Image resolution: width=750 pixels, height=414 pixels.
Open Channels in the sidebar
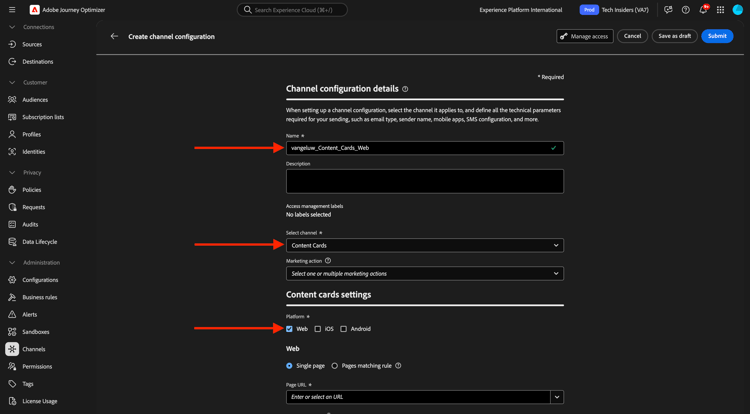33,349
